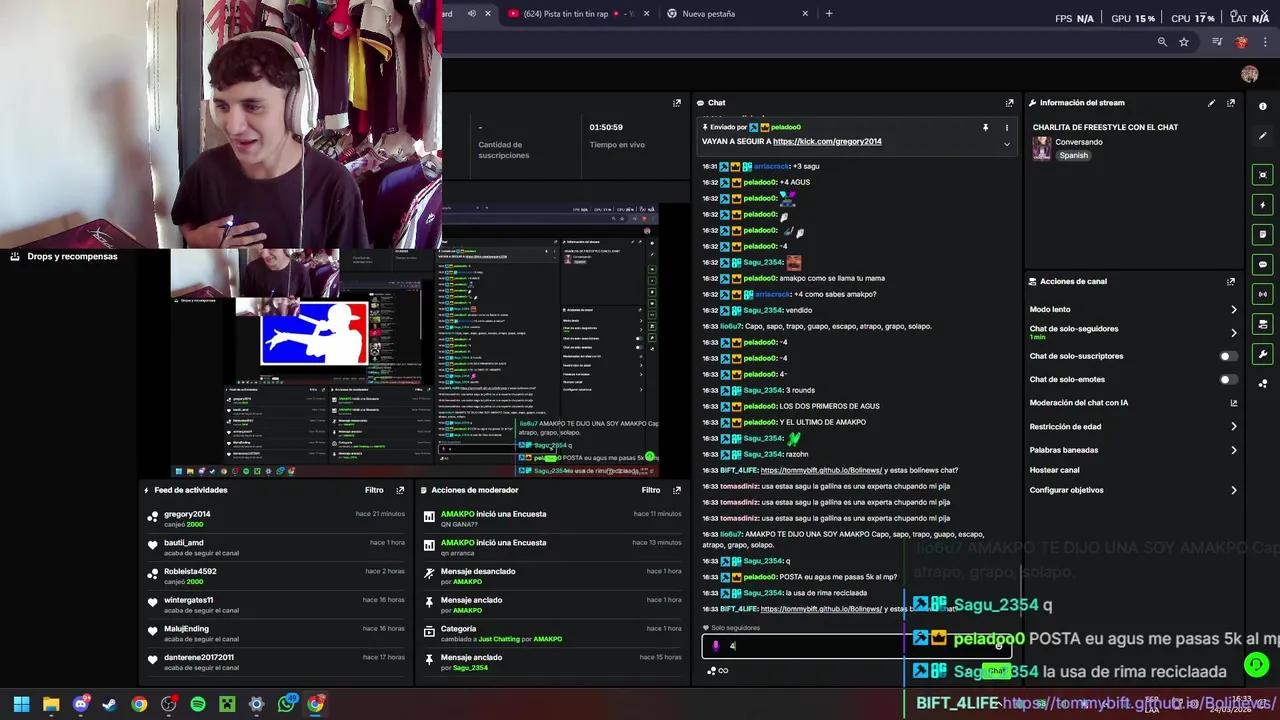Screen dimensions: 1280x720
Task: Toggle the channel actions panel icon in sidebar
Action: pyautogui.click(x=1263, y=325)
